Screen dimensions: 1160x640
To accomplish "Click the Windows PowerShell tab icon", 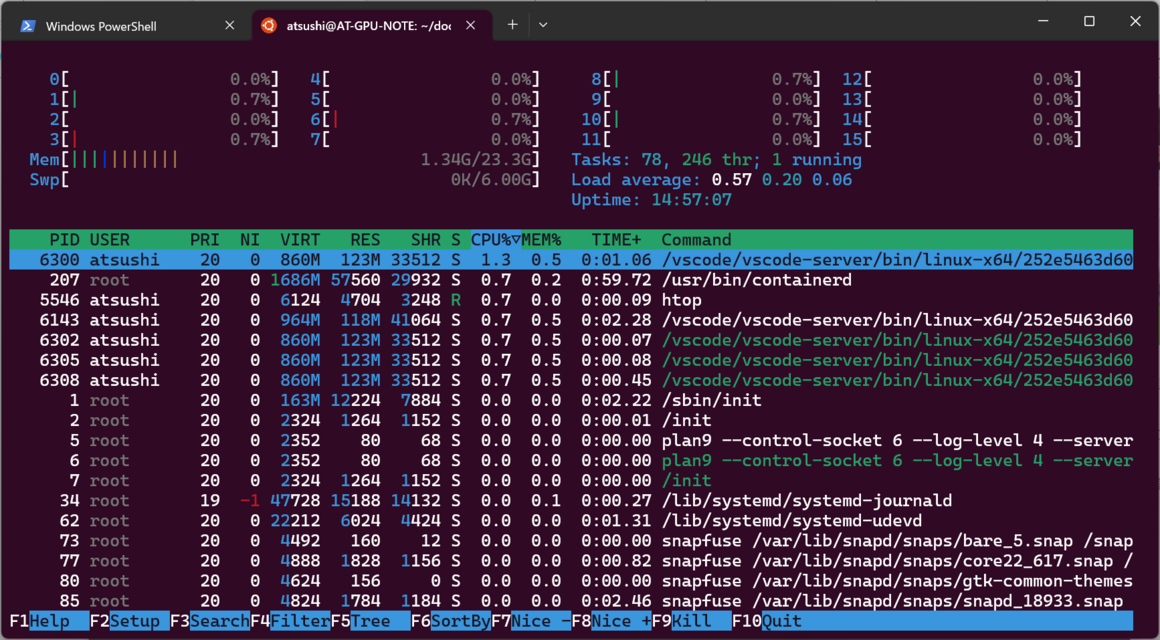I will [26, 24].
